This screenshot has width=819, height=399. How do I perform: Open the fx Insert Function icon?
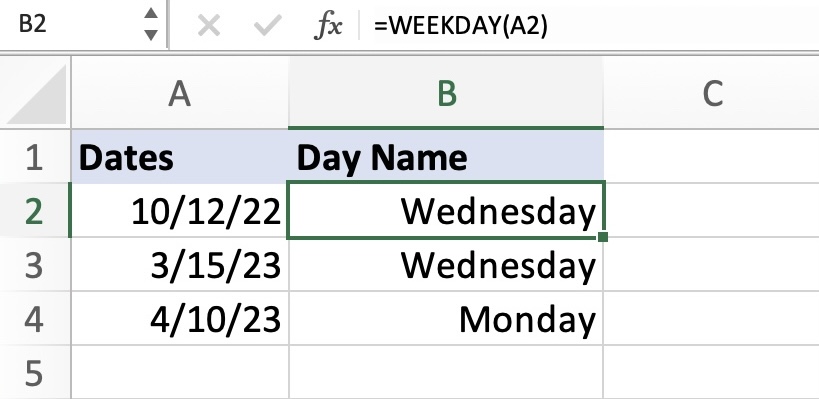[327, 26]
